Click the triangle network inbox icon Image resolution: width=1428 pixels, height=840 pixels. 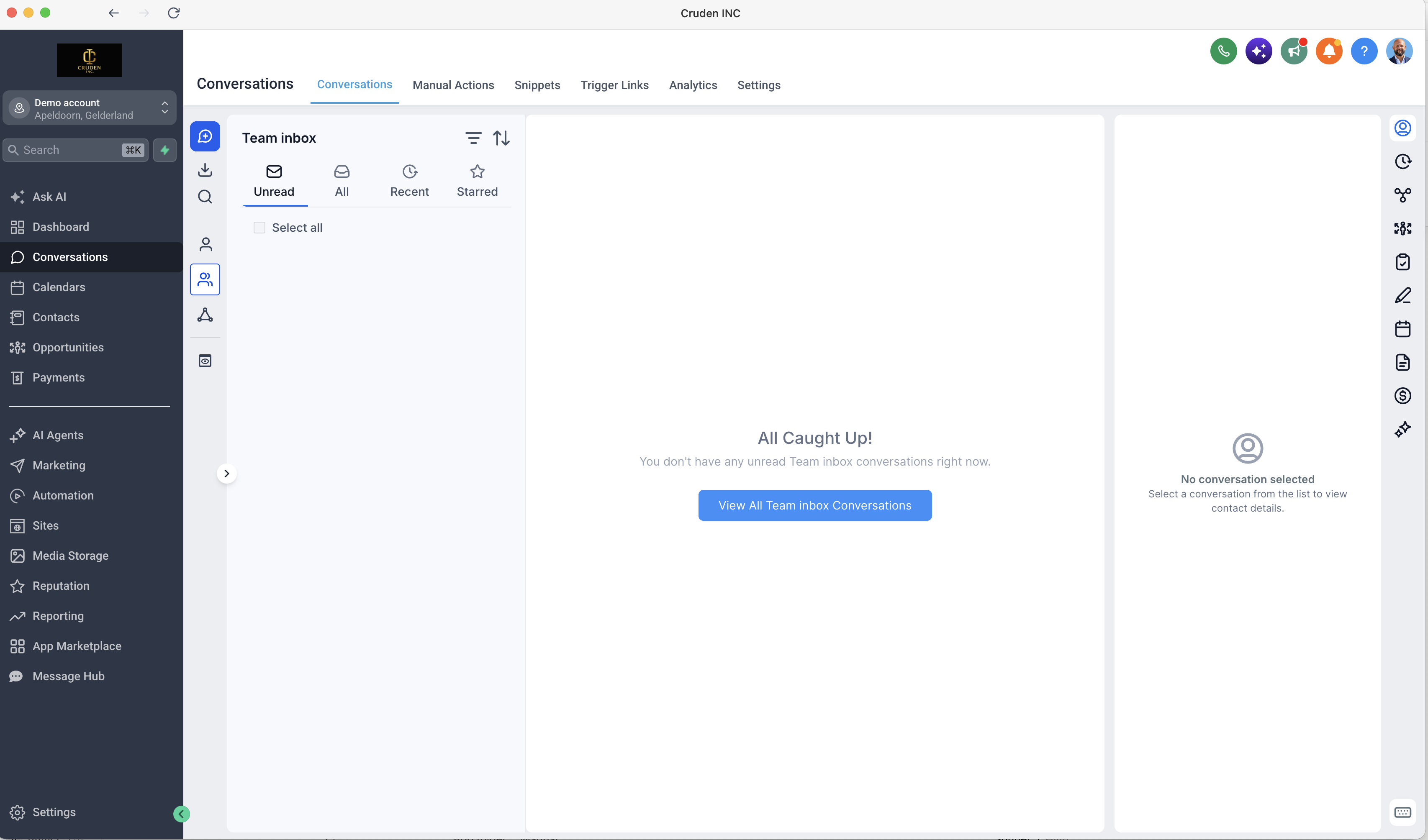click(x=205, y=315)
